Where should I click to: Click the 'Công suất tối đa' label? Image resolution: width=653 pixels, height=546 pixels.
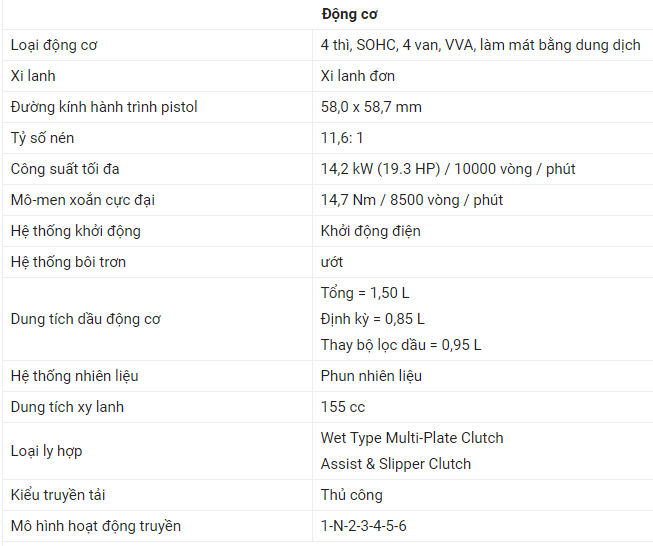click(65, 169)
